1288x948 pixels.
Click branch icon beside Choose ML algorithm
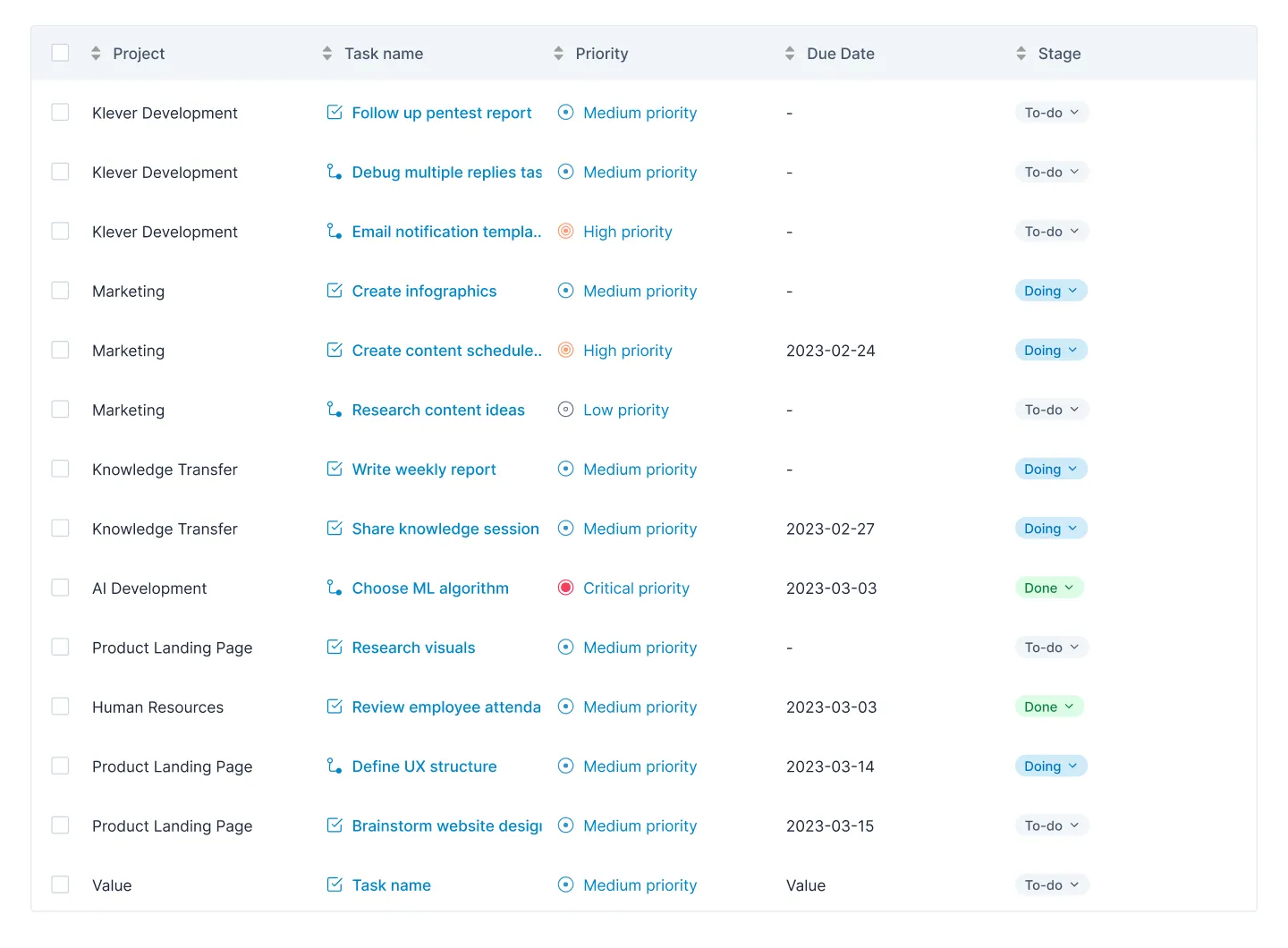point(335,588)
